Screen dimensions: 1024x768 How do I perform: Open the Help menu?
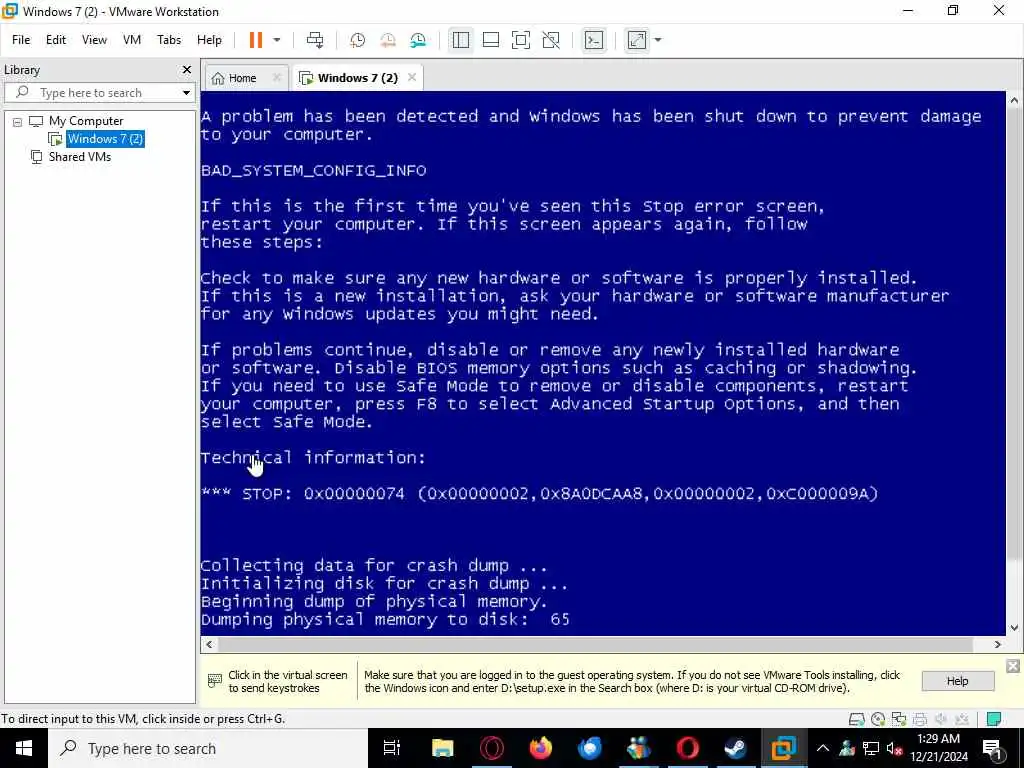[x=209, y=40]
